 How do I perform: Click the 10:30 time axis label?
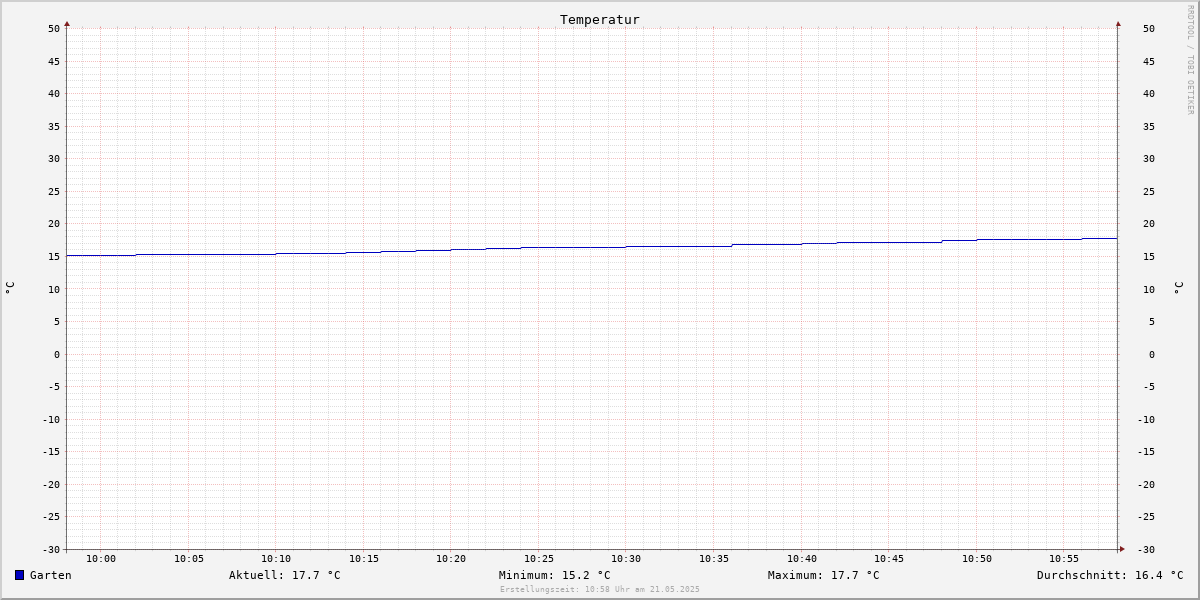point(626,559)
